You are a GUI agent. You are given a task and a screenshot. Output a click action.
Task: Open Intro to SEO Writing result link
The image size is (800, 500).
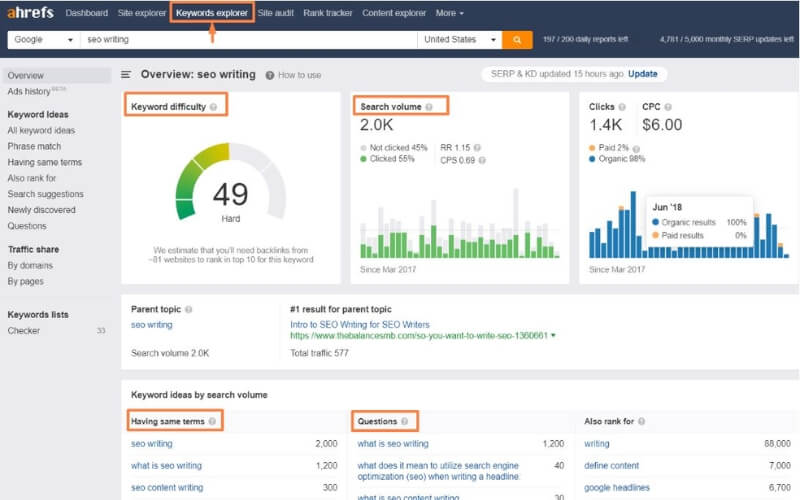click(361, 324)
